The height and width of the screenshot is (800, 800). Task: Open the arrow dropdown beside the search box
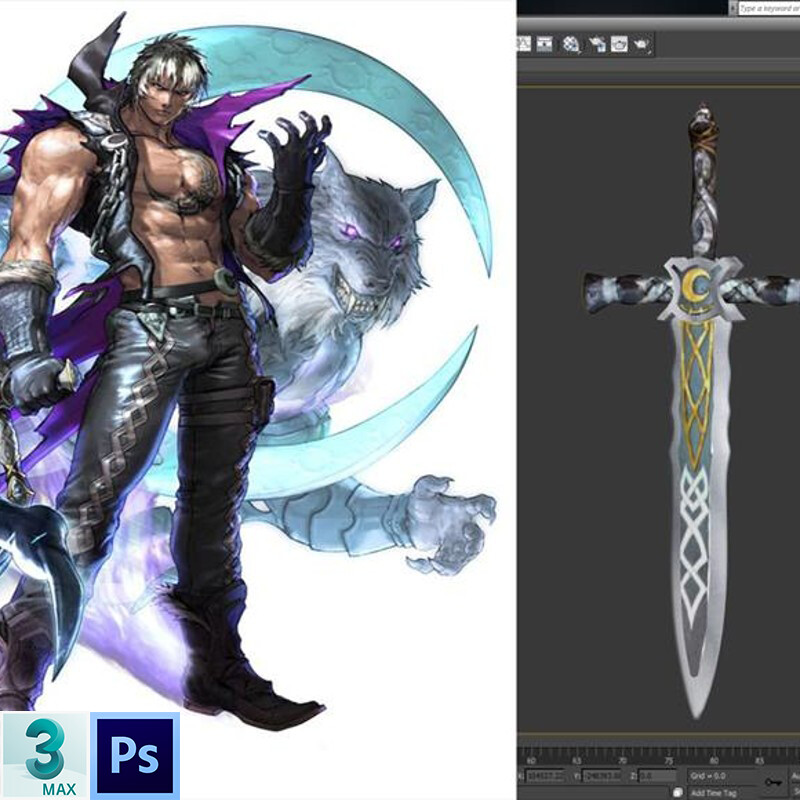pyautogui.click(x=733, y=8)
